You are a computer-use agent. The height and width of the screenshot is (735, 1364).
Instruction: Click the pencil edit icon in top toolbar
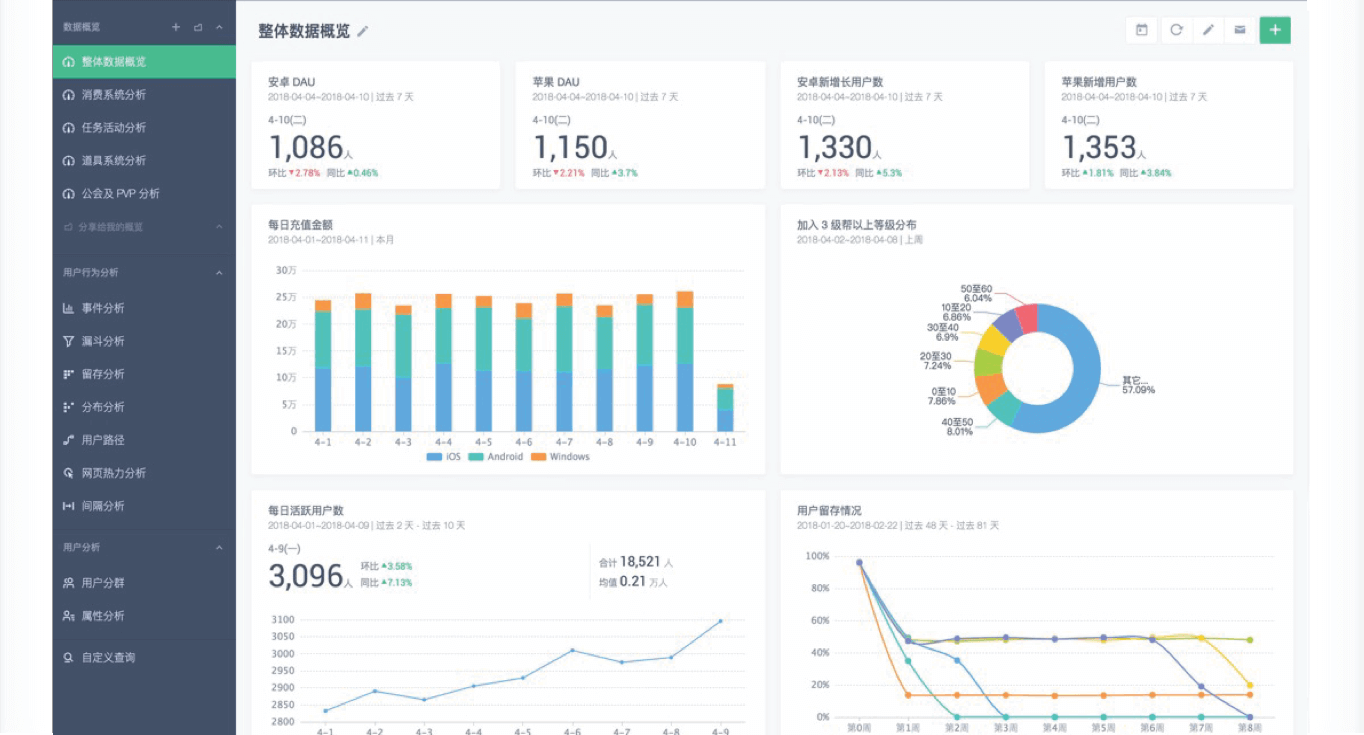[x=1208, y=30]
